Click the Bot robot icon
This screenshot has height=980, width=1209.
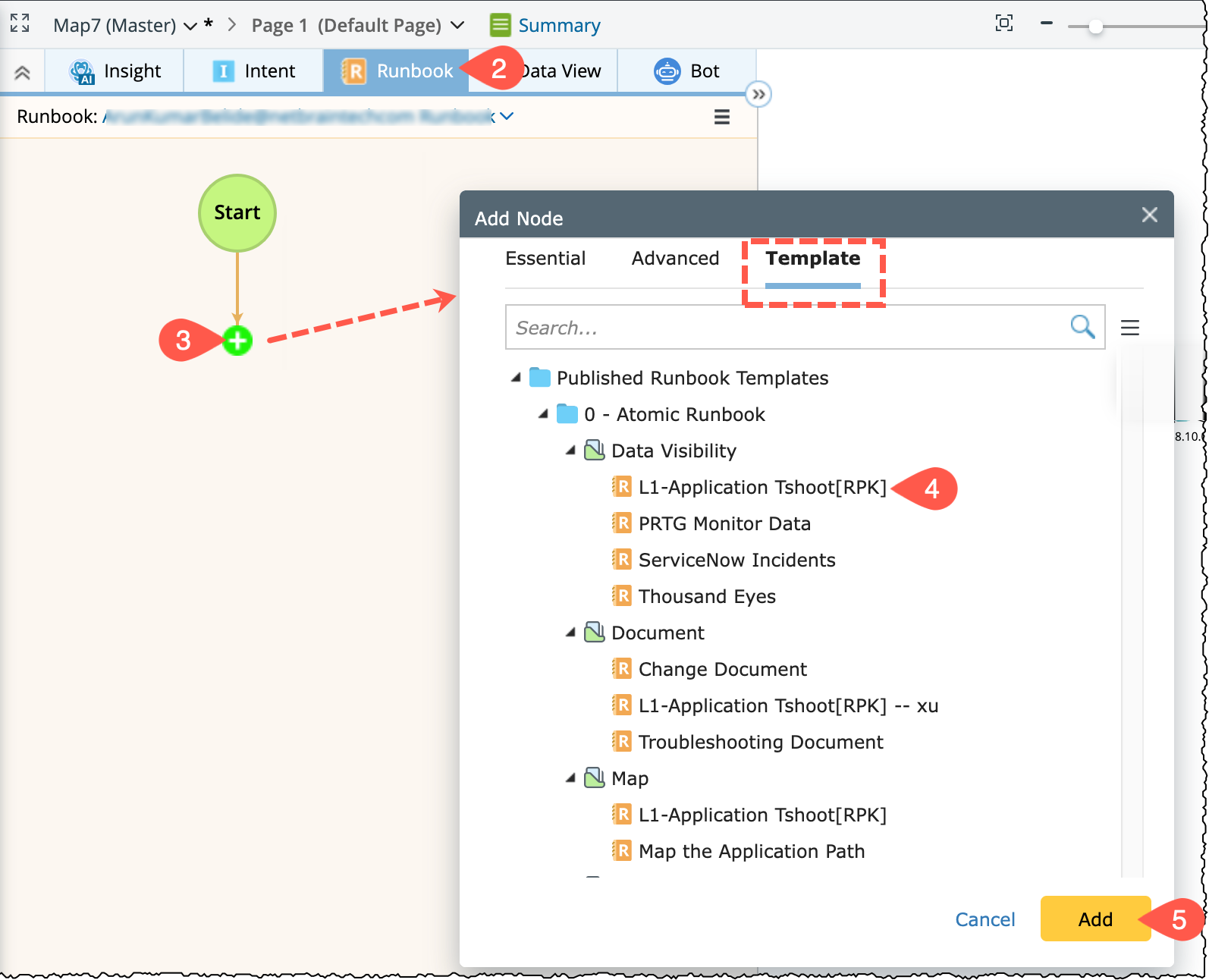click(x=667, y=71)
